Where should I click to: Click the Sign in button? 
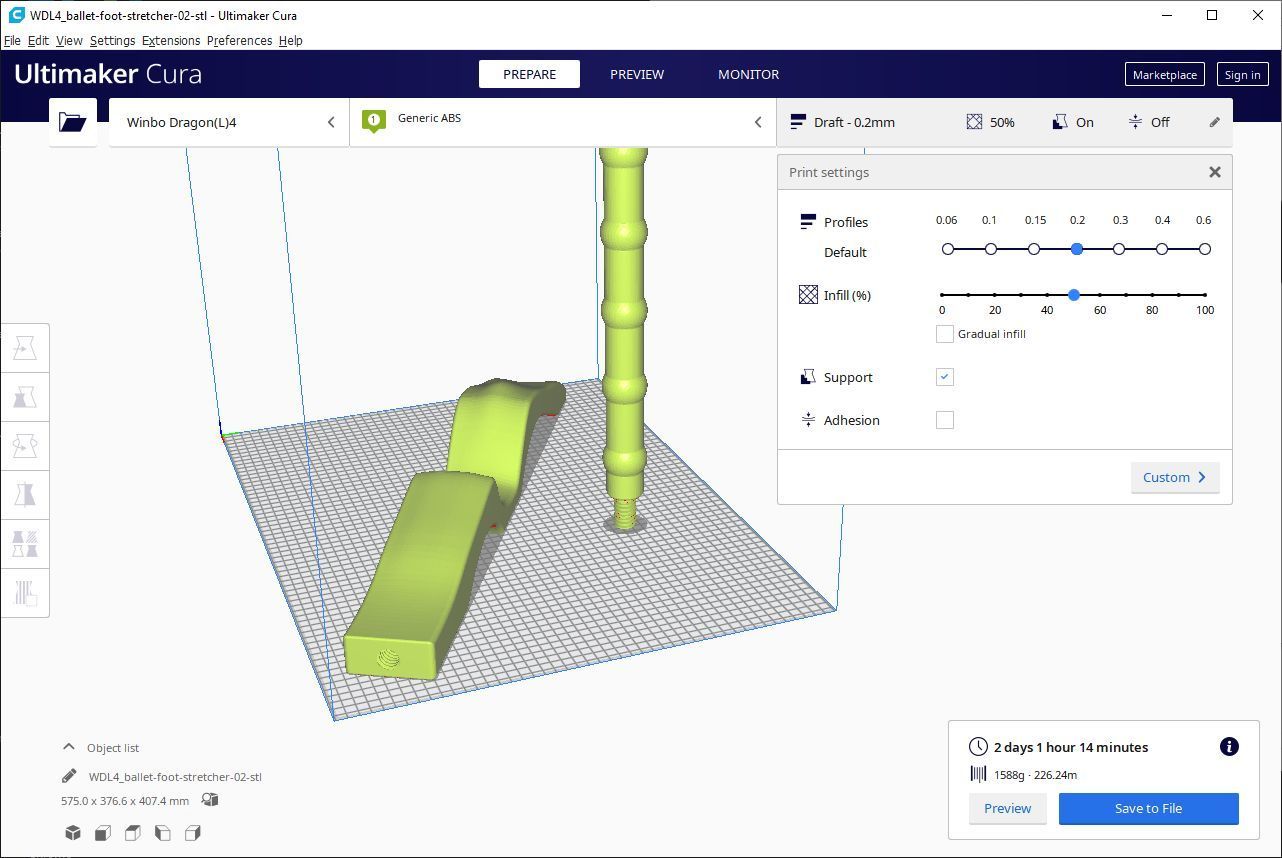point(1242,74)
